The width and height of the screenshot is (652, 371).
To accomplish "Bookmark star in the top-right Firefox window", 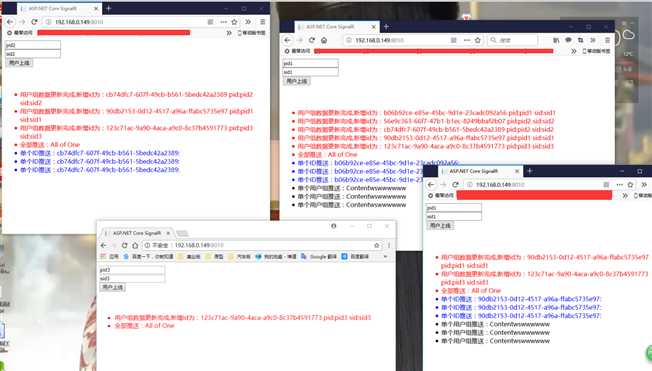I will pyautogui.click(x=478, y=40).
